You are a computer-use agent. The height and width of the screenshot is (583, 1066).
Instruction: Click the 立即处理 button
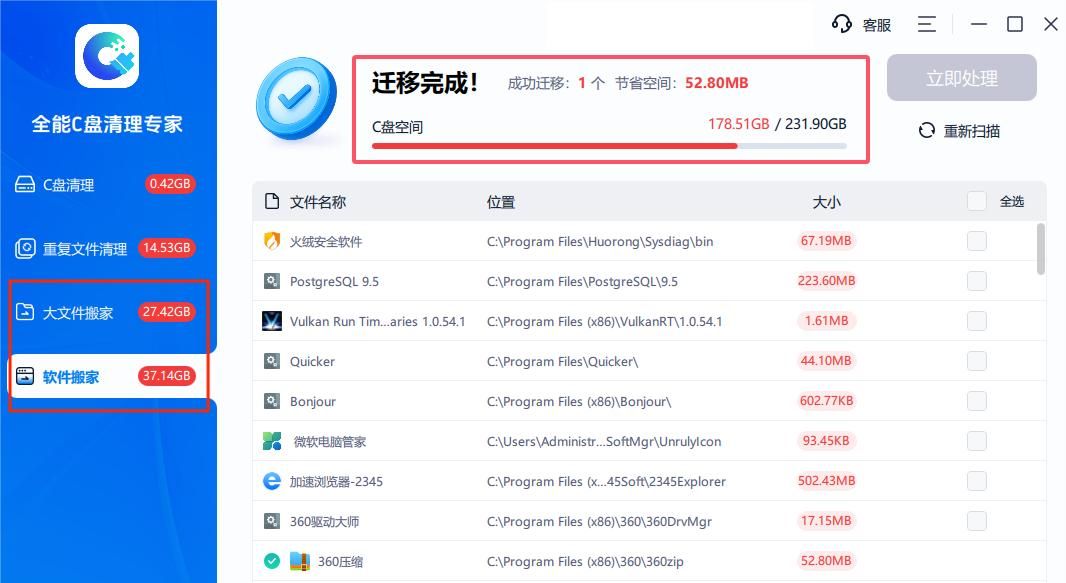pyautogui.click(x=961, y=77)
